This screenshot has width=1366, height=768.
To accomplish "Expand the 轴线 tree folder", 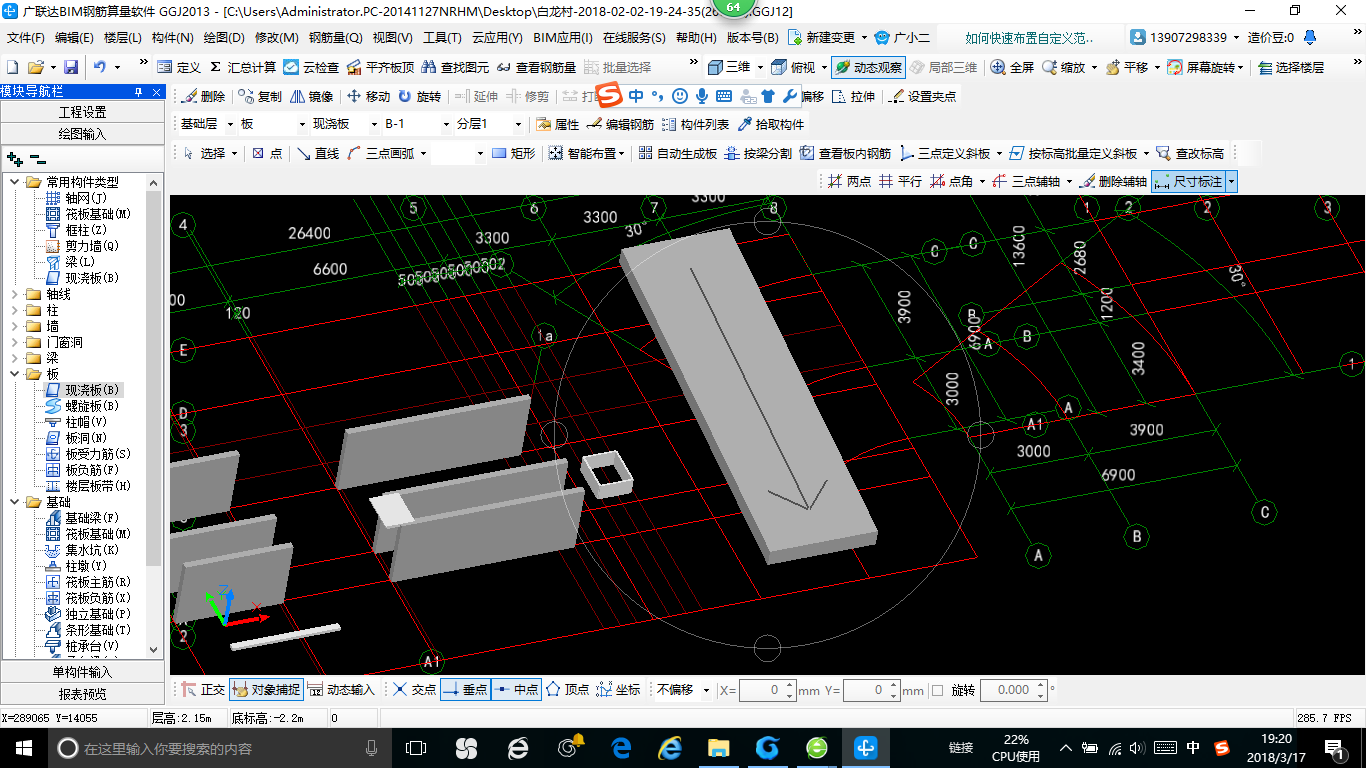I will click(14, 294).
